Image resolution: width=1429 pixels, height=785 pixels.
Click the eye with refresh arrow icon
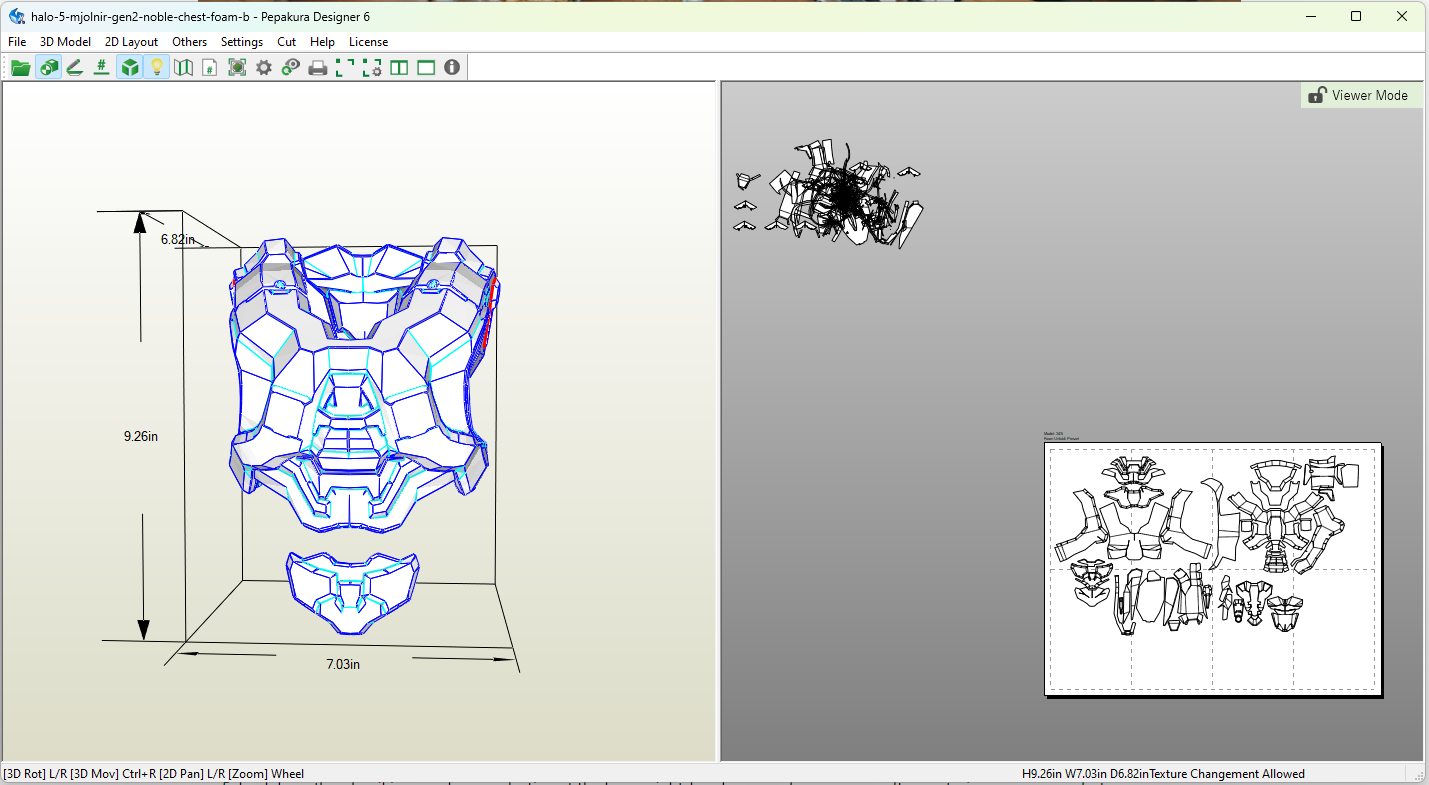(x=291, y=68)
